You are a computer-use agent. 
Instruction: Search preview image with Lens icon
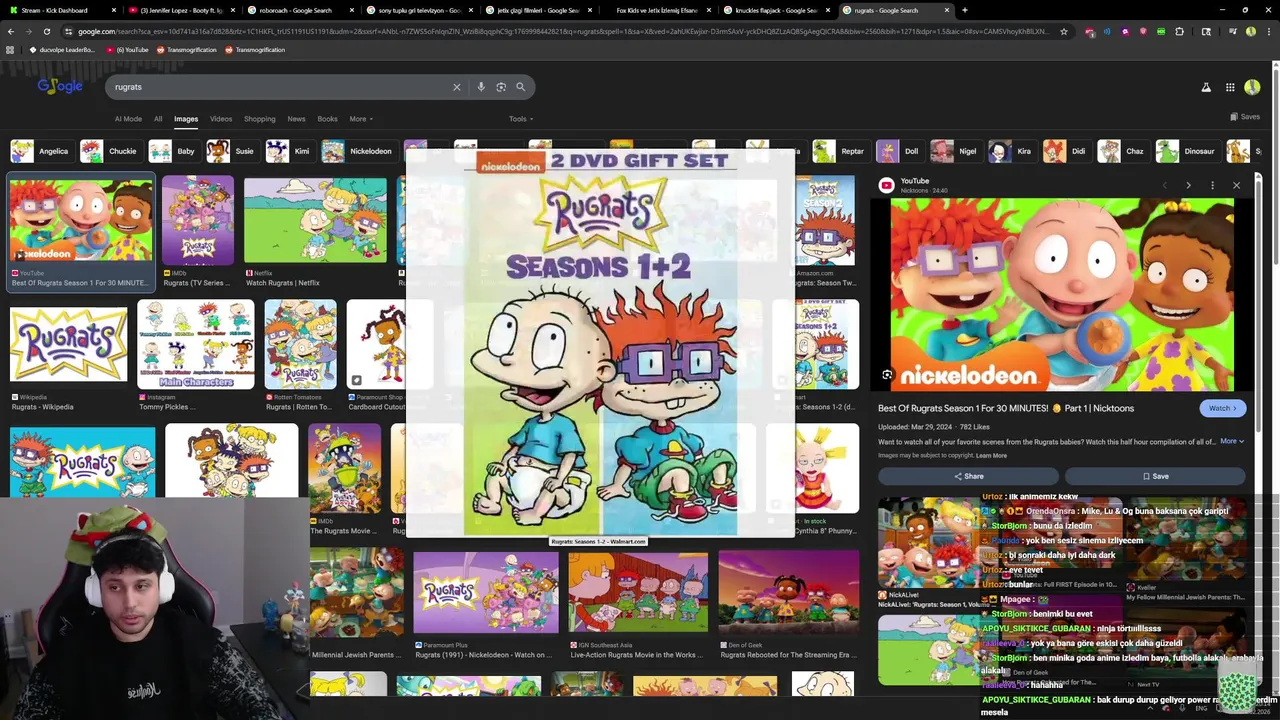point(887,375)
